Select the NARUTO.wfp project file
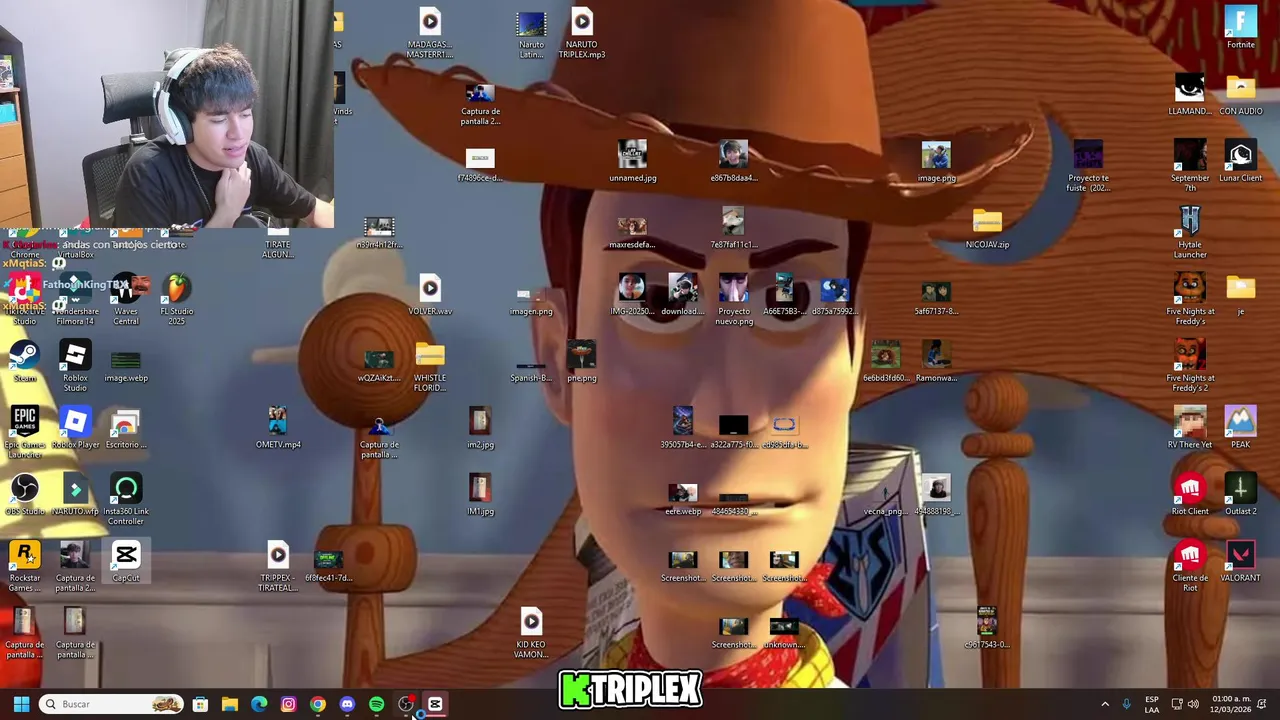The width and height of the screenshot is (1280, 720). pyautogui.click(x=75, y=495)
